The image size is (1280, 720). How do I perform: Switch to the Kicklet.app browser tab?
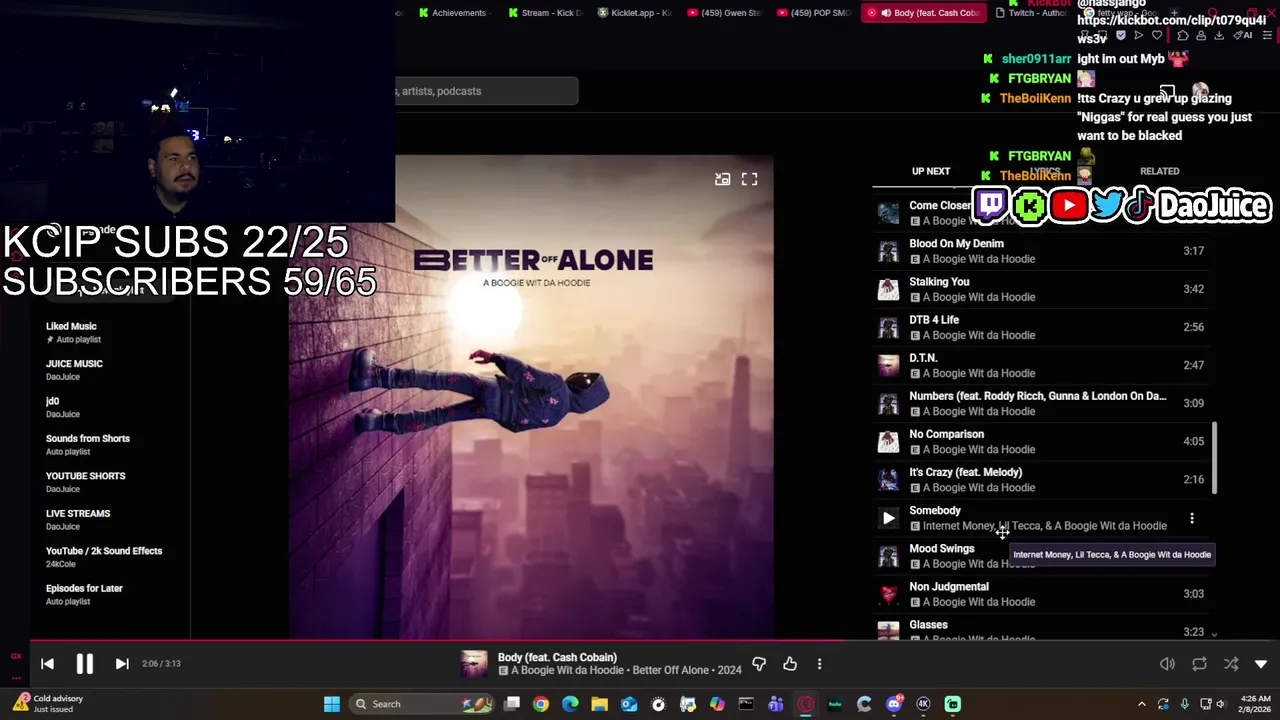tap(635, 13)
